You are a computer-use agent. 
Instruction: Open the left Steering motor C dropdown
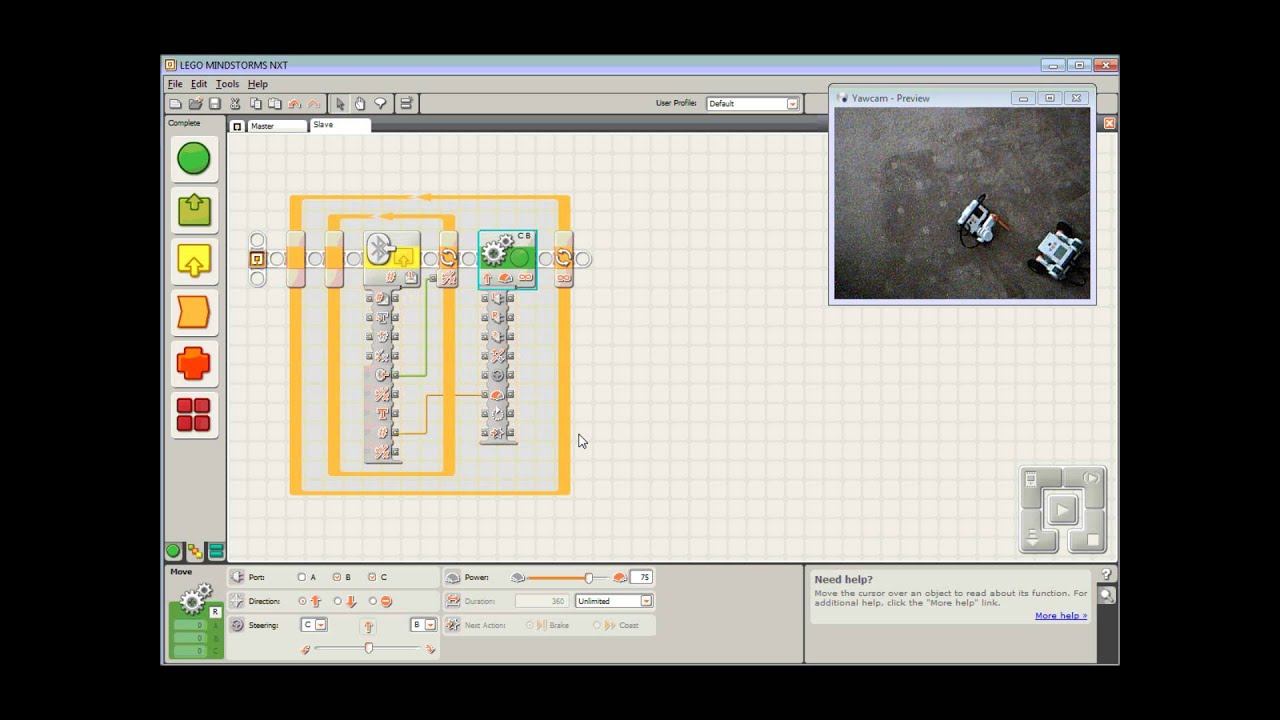320,625
